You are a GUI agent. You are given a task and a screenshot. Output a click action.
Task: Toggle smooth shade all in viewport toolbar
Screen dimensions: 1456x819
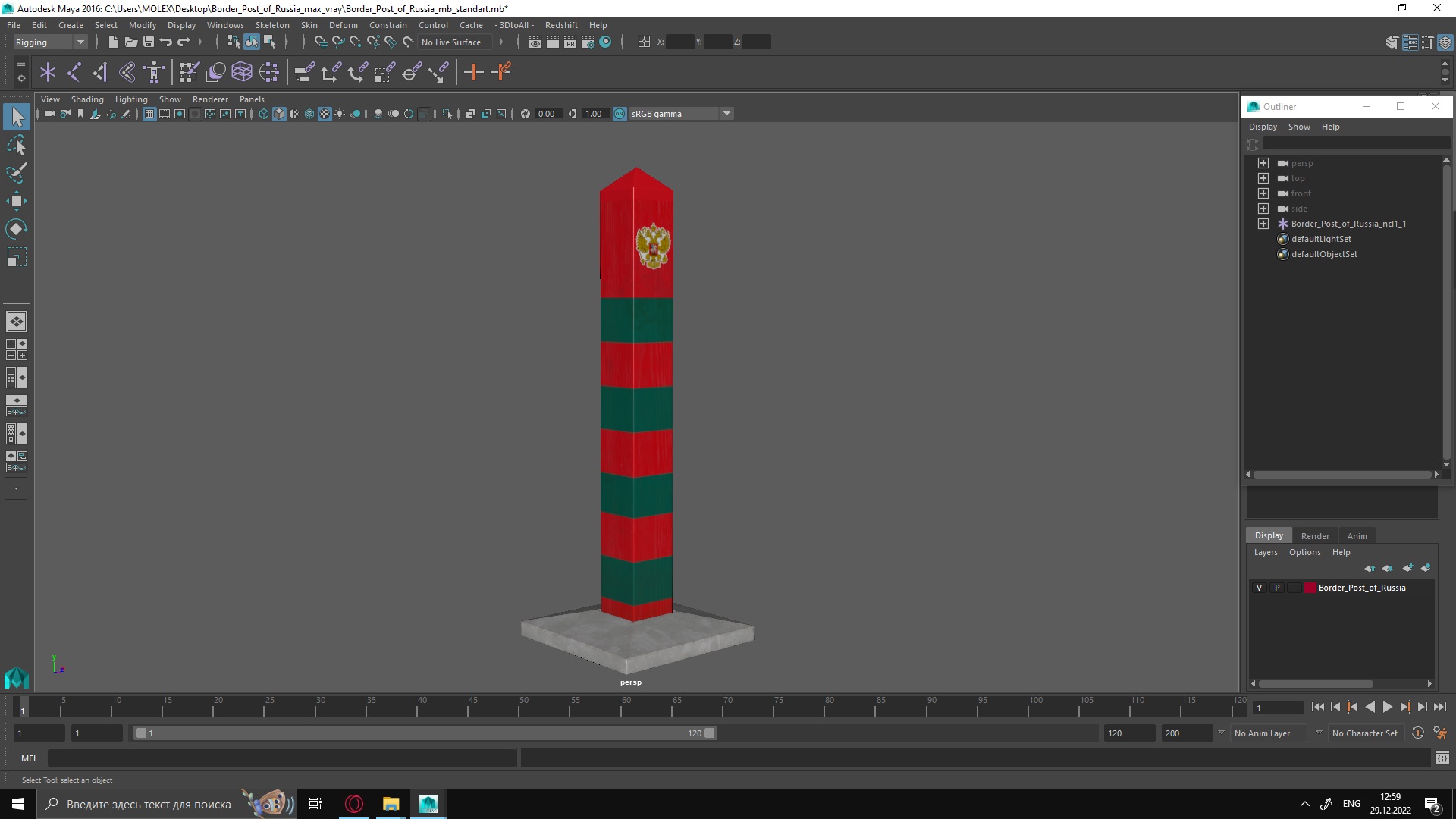pyautogui.click(x=279, y=114)
